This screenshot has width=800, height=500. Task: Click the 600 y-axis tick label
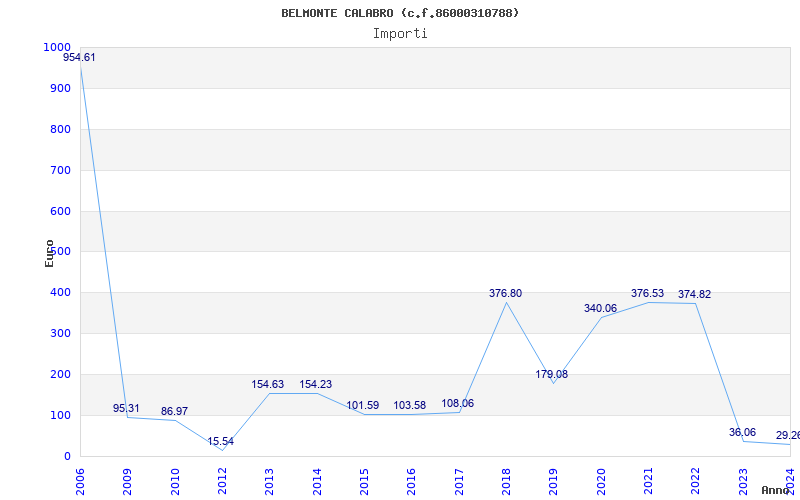coord(60,211)
